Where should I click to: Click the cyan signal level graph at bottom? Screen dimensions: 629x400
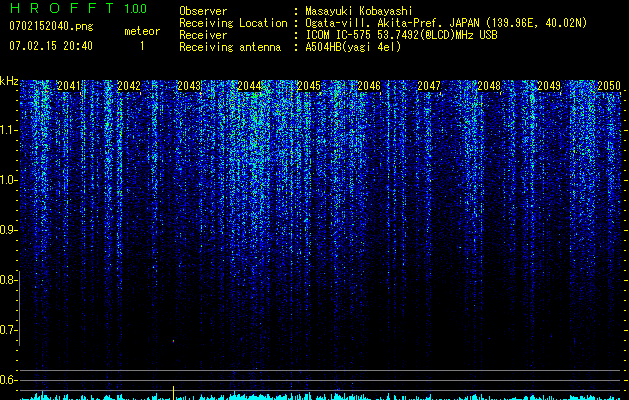[x=320, y=396]
